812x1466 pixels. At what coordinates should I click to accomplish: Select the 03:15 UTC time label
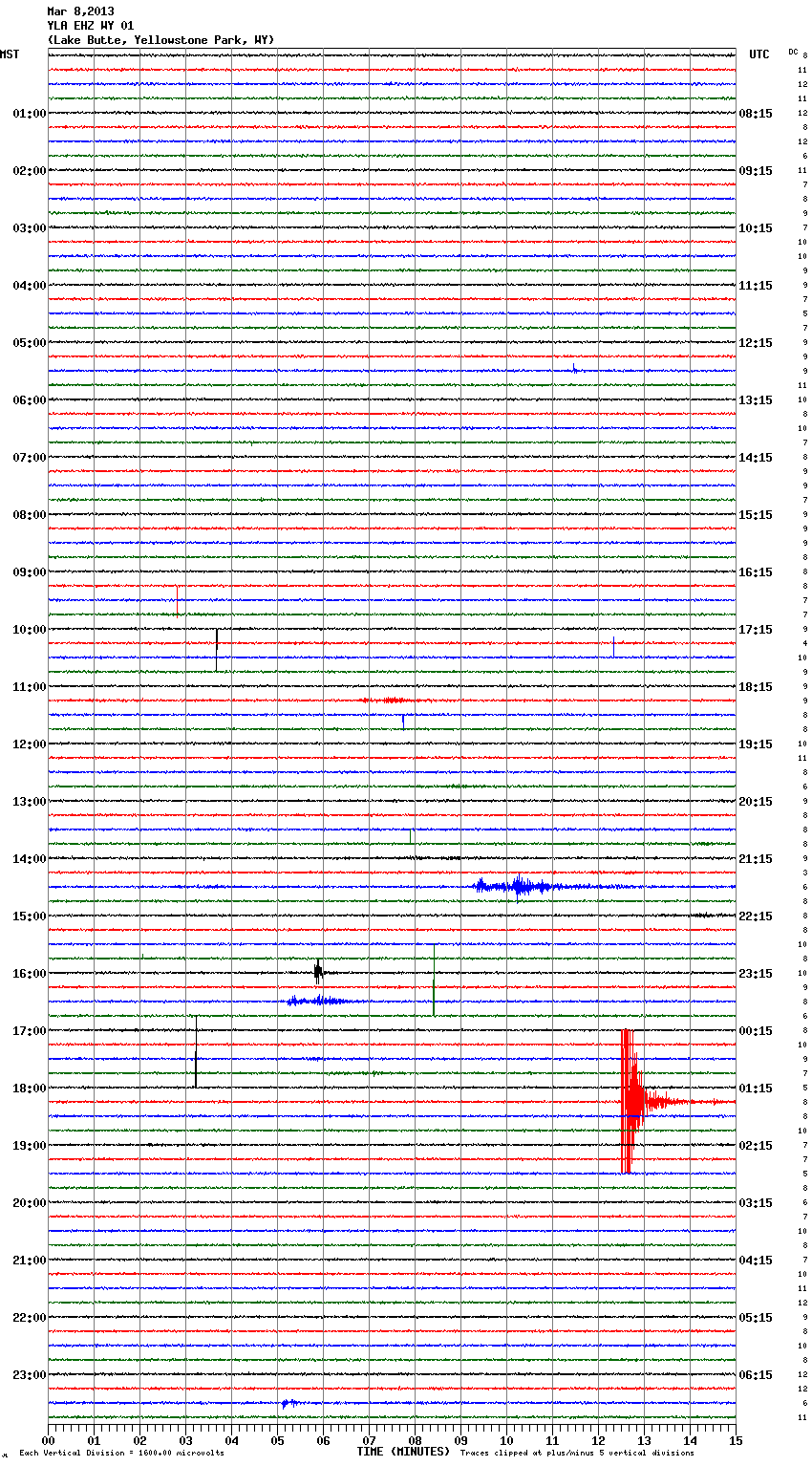[756, 1203]
